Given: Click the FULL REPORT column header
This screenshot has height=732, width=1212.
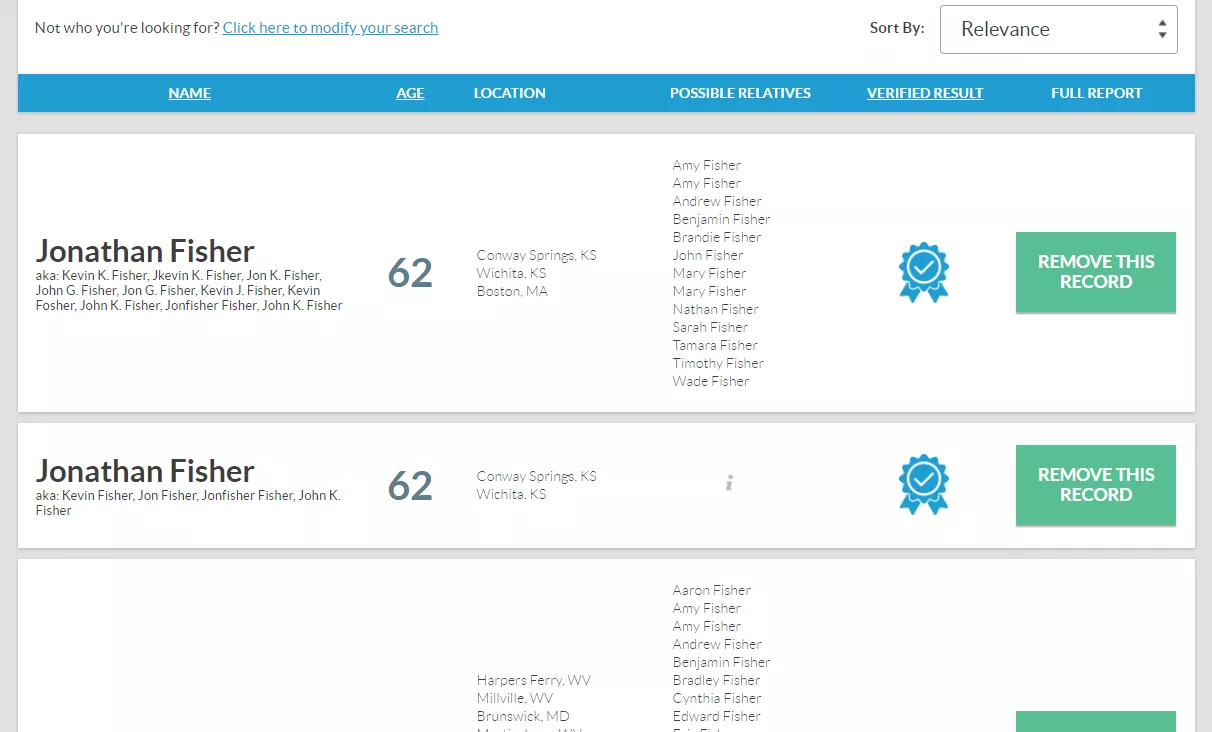Looking at the screenshot, I should 1096,93.
